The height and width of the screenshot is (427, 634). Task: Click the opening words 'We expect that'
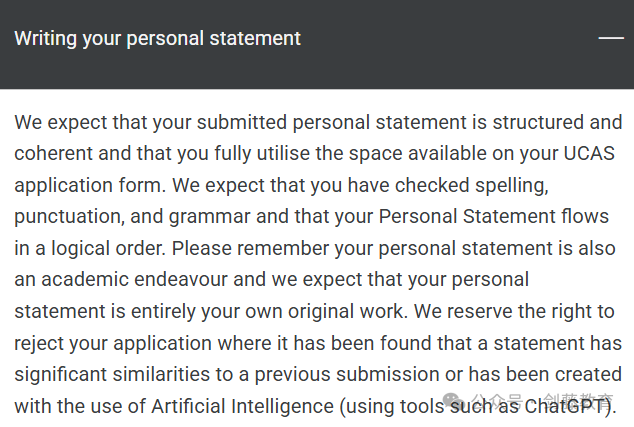(x=81, y=123)
